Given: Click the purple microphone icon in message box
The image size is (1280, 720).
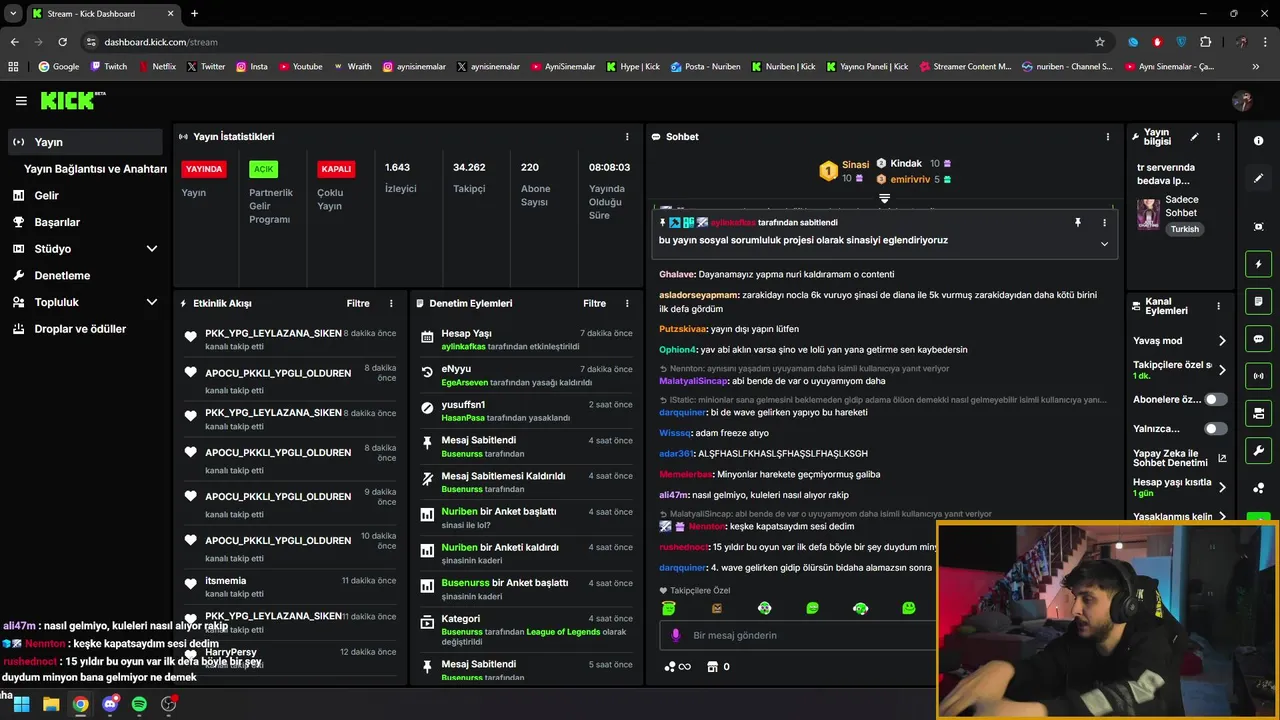Looking at the screenshot, I should tap(676, 635).
